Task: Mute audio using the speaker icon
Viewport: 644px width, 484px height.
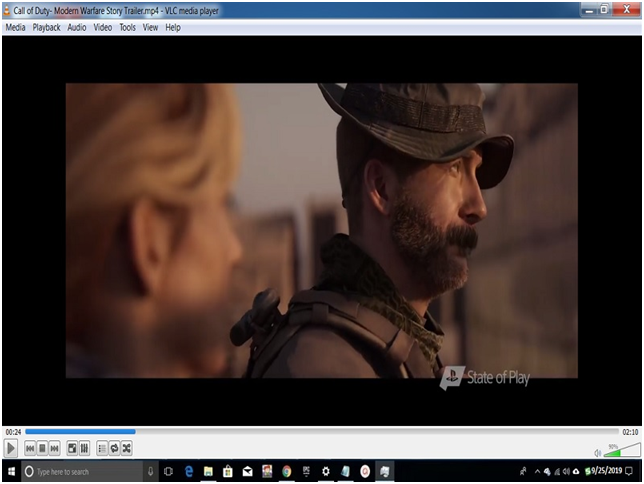Action: pos(598,453)
